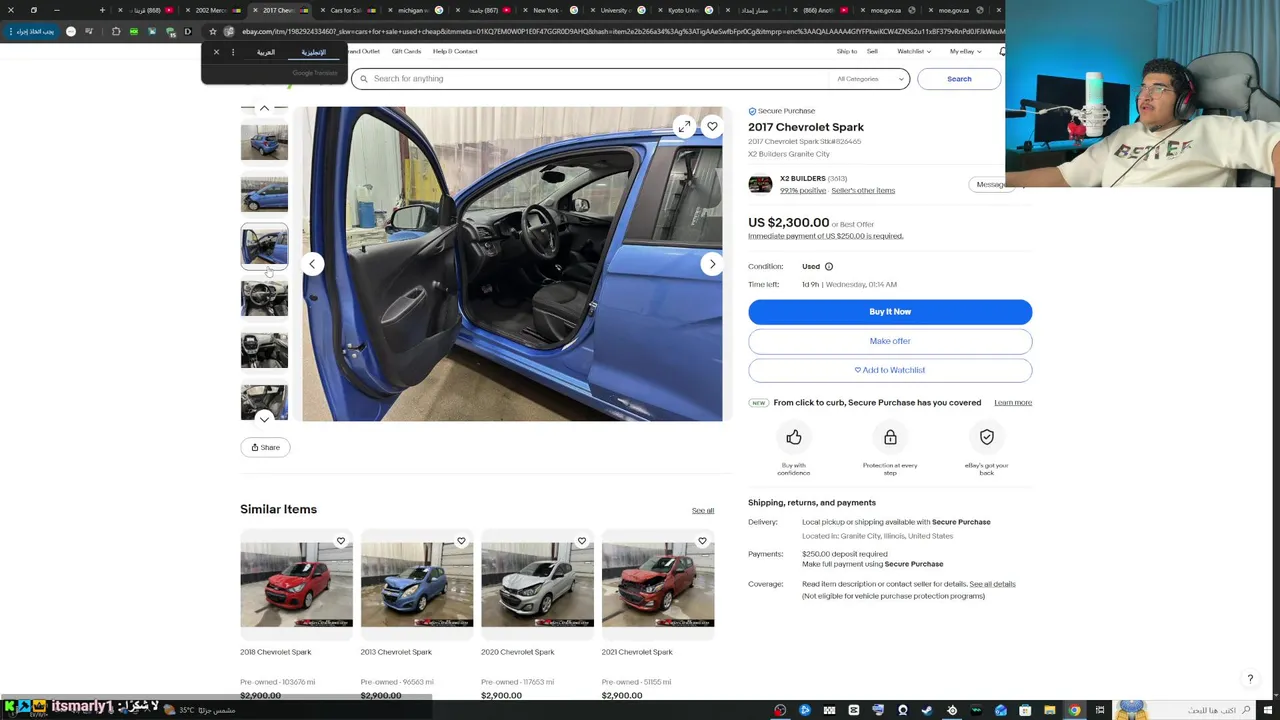This screenshot has width=1280, height=720.
Task: Open 99.1% positive feedback link
Action: 803,190
